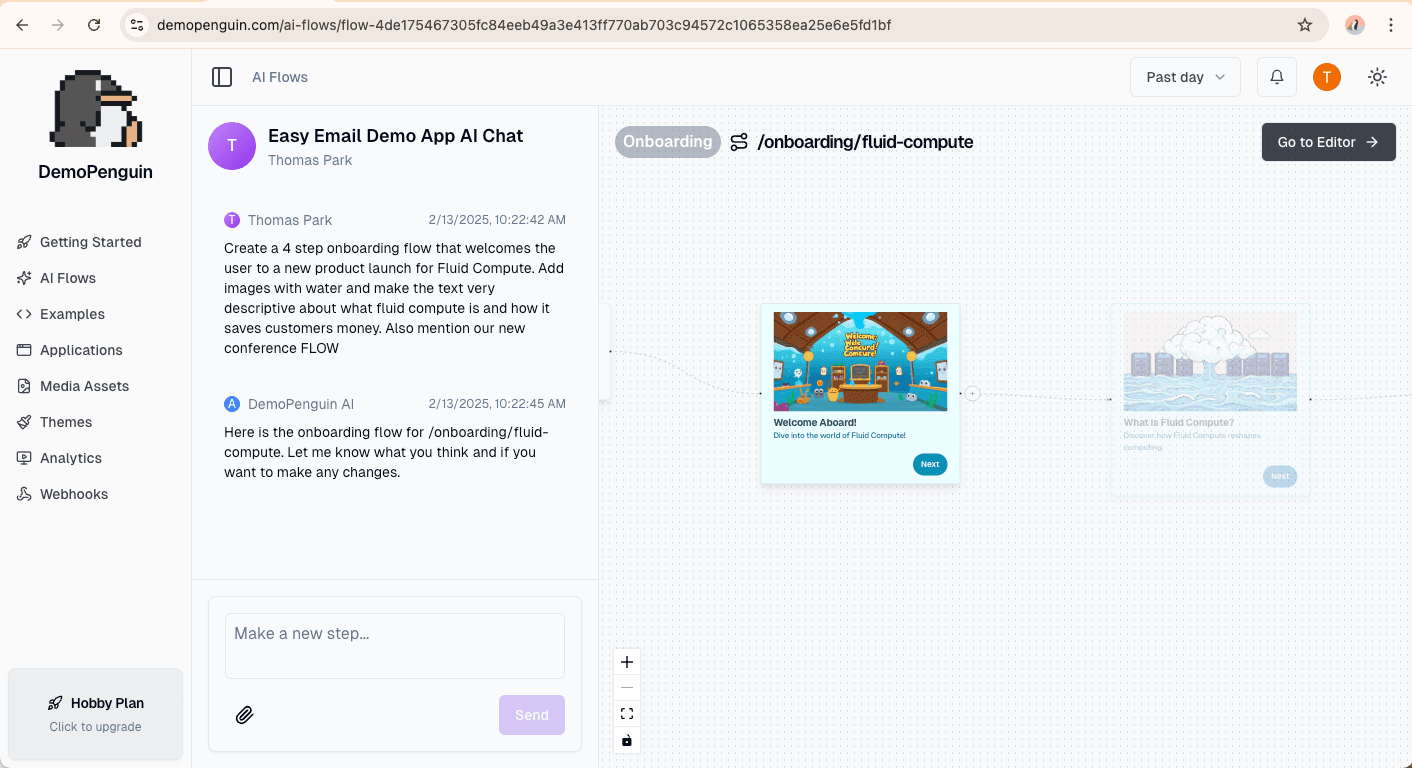Image resolution: width=1412 pixels, height=768 pixels.
Task: Click the Send button
Action: pyautogui.click(x=532, y=715)
